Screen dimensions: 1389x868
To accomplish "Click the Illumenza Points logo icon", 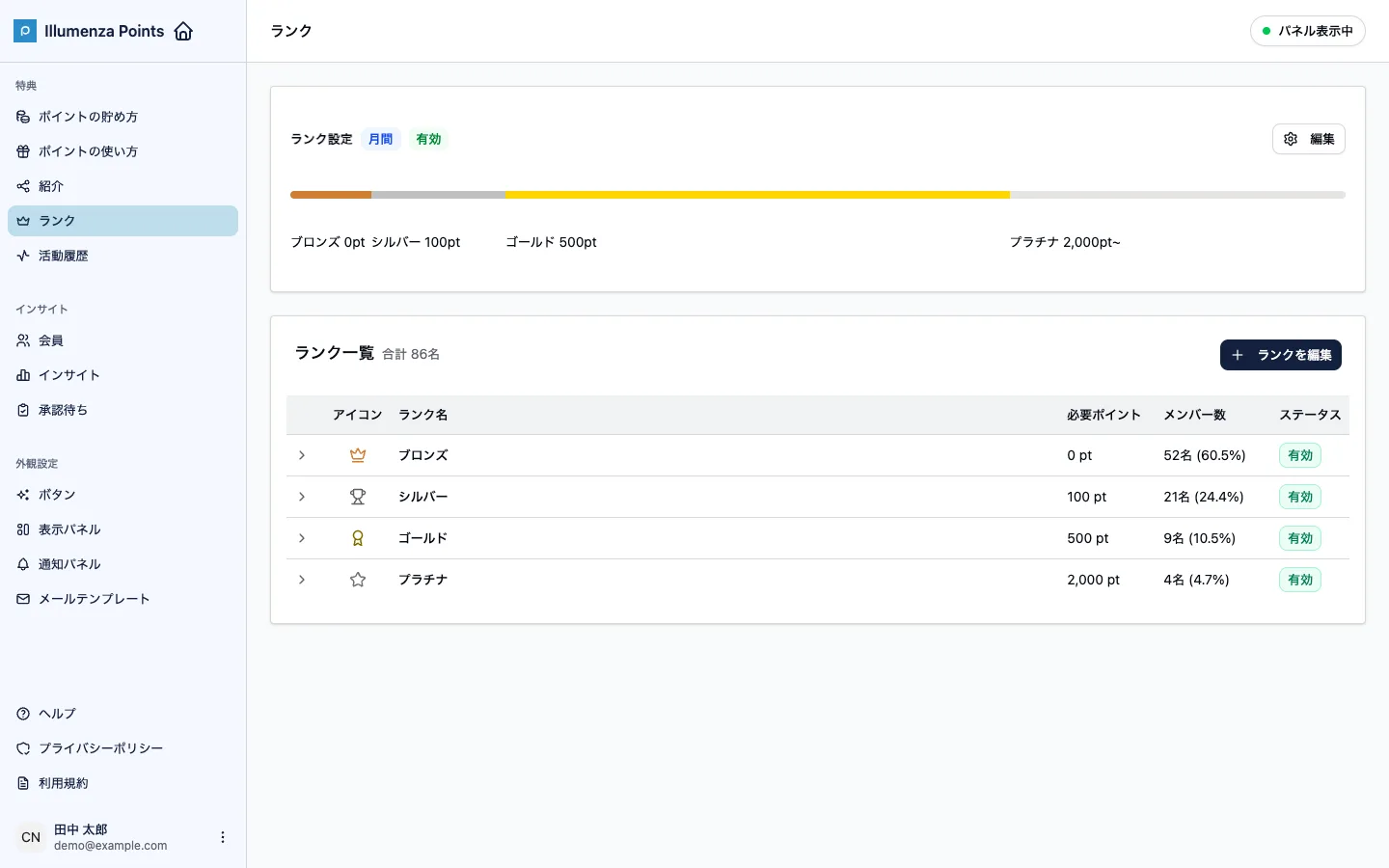I will tap(25, 31).
